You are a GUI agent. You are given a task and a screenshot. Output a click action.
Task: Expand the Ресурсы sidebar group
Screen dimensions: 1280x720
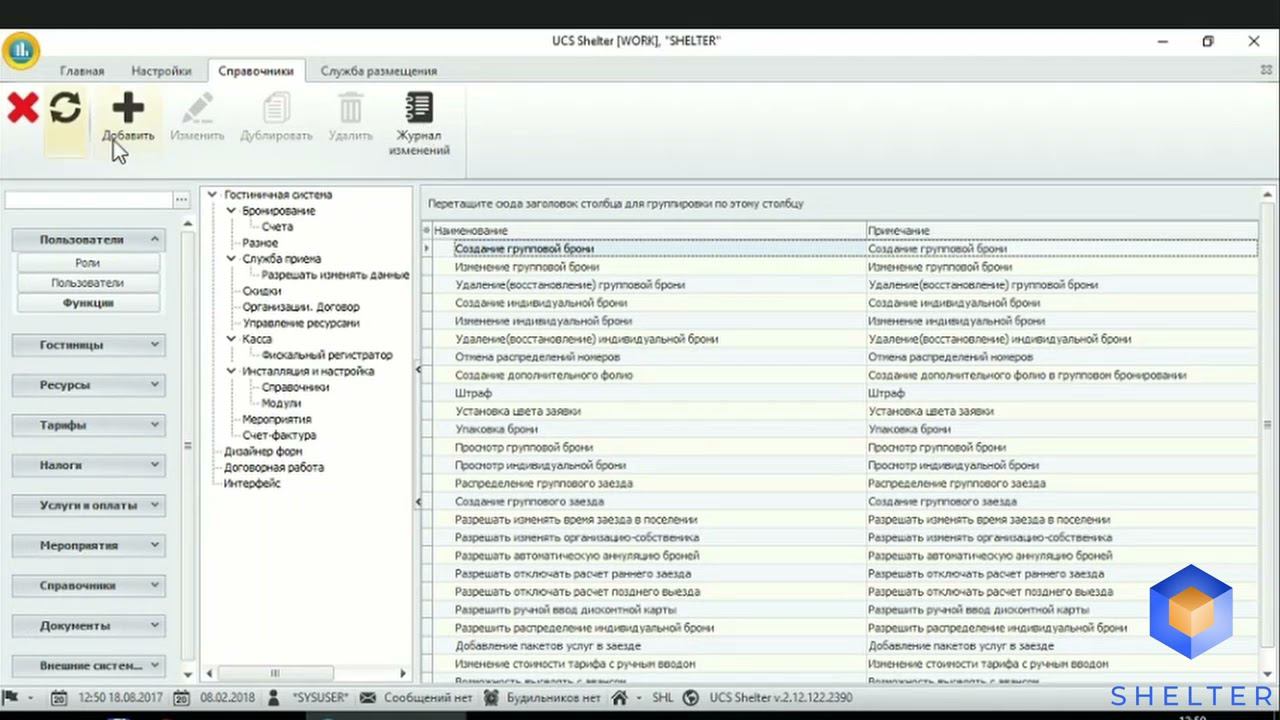coord(155,384)
